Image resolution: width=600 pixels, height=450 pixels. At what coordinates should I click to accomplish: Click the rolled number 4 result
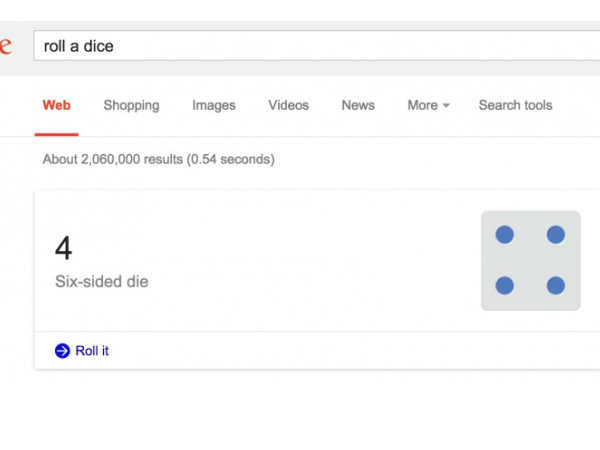tap(63, 248)
